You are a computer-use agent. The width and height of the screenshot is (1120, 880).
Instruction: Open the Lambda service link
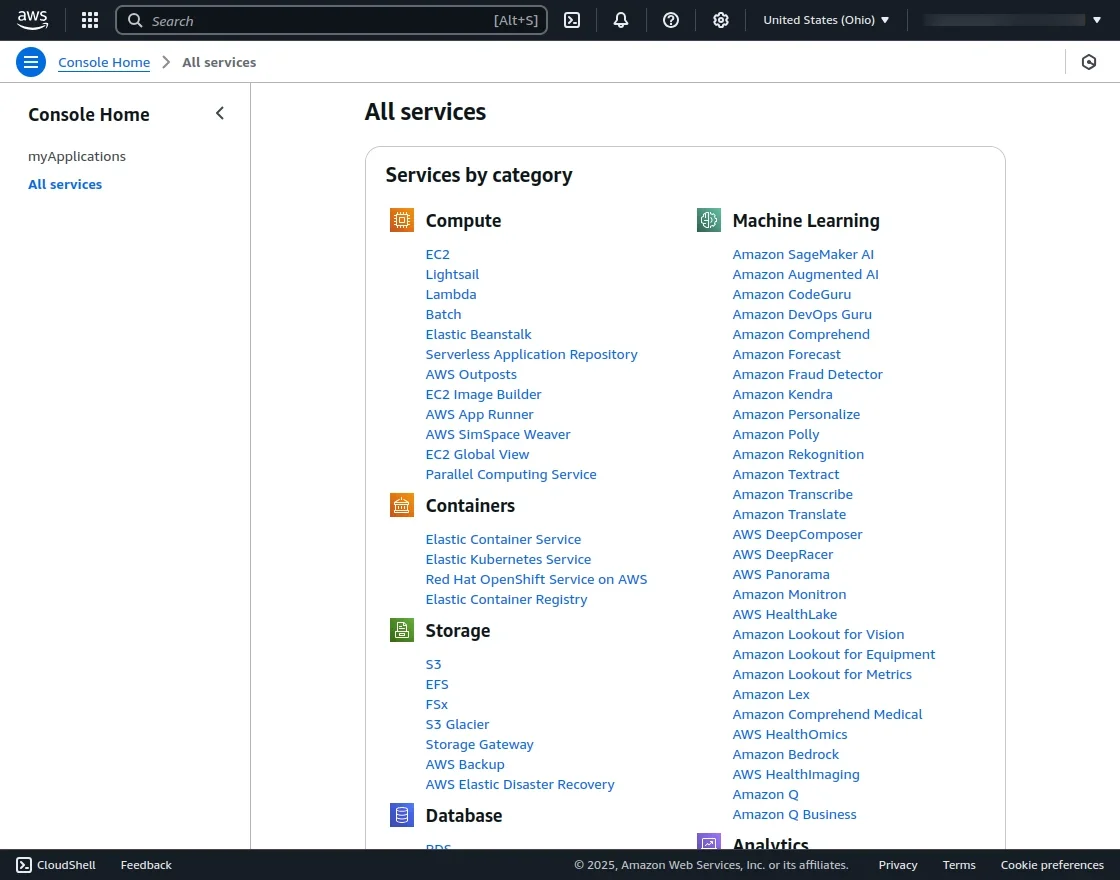451,294
